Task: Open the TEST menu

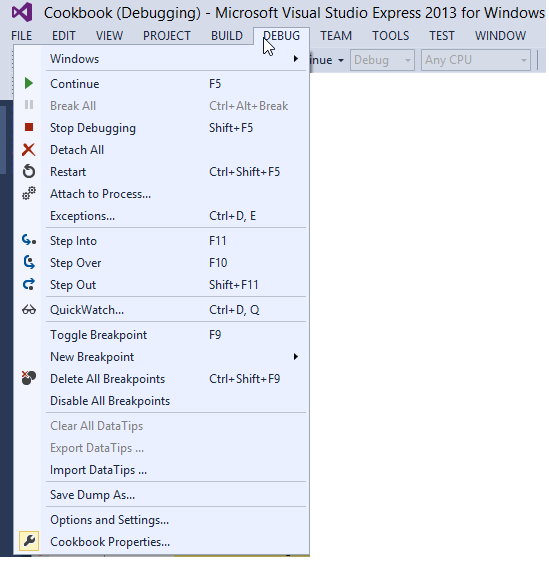Action: coord(442,36)
